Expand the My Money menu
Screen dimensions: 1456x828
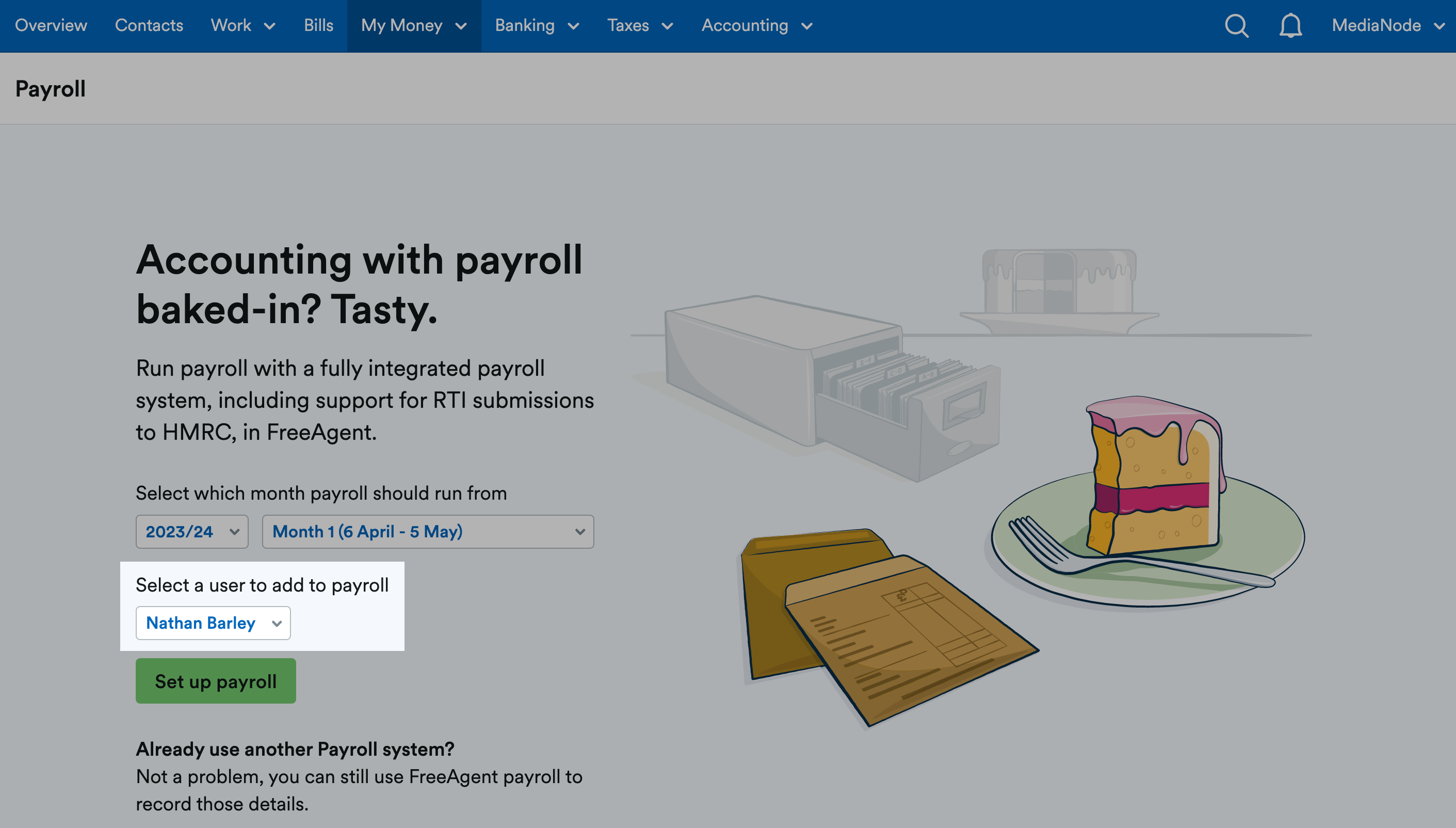tap(414, 26)
